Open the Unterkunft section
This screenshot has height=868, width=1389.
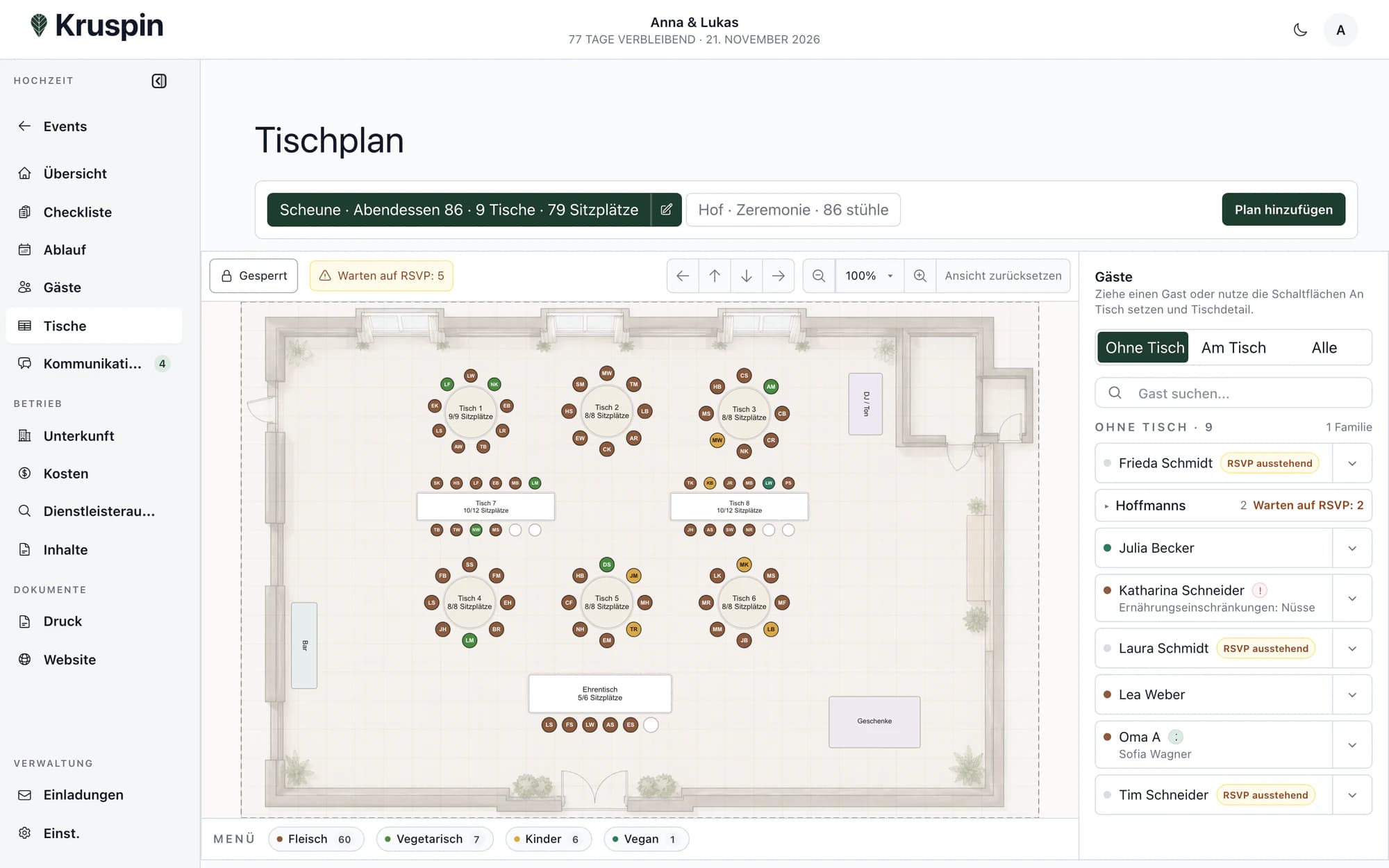(94, 436)
